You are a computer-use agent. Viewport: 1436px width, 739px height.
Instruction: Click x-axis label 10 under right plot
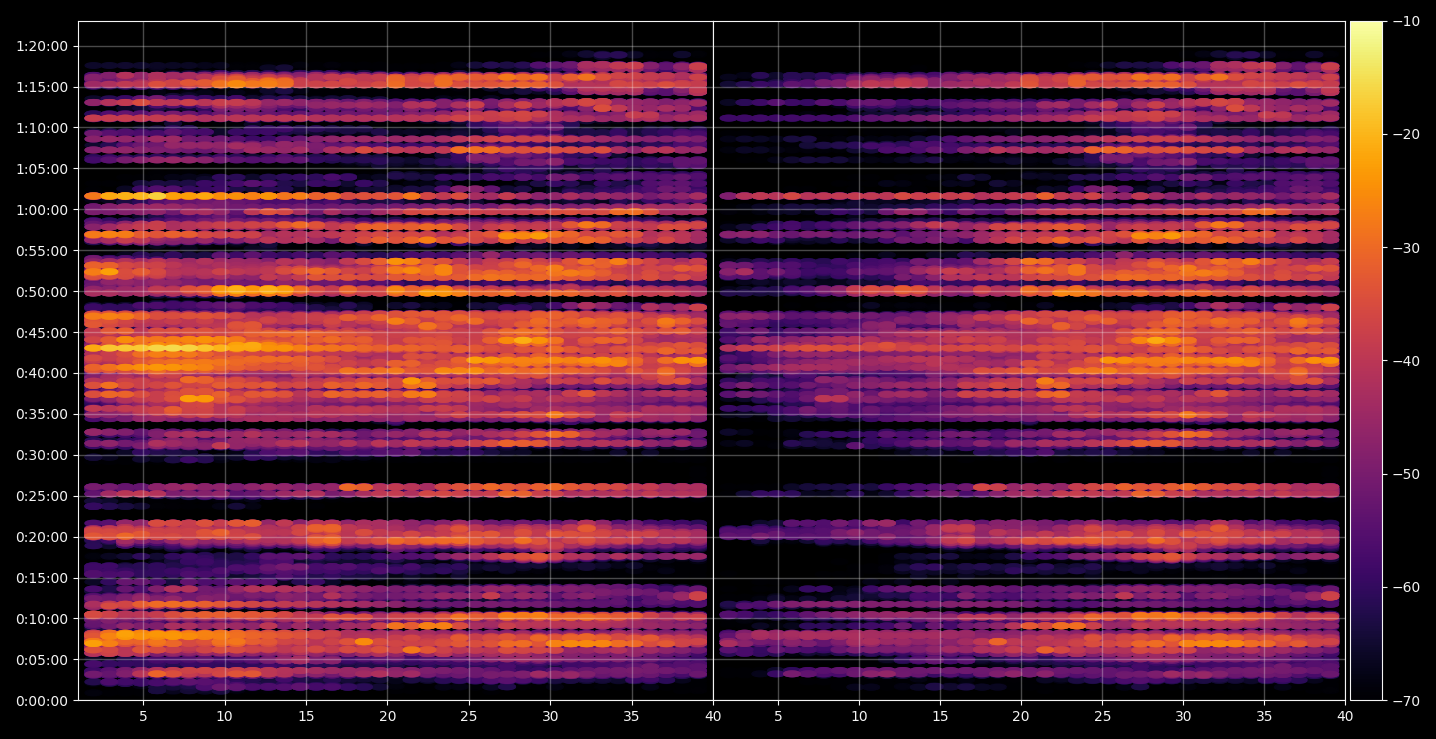[859, 716]
